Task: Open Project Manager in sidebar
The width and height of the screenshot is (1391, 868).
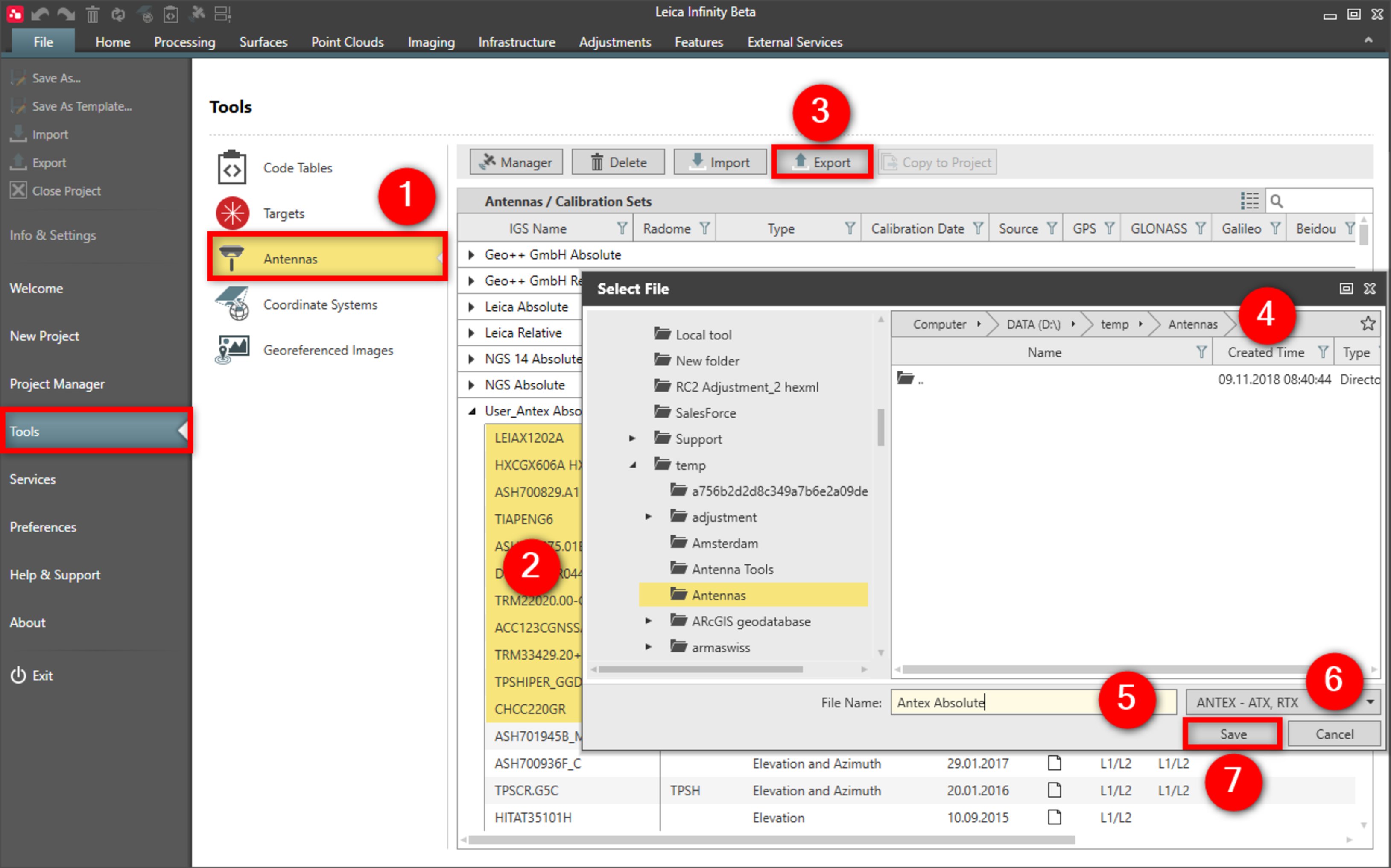Action: click(57, 383)
